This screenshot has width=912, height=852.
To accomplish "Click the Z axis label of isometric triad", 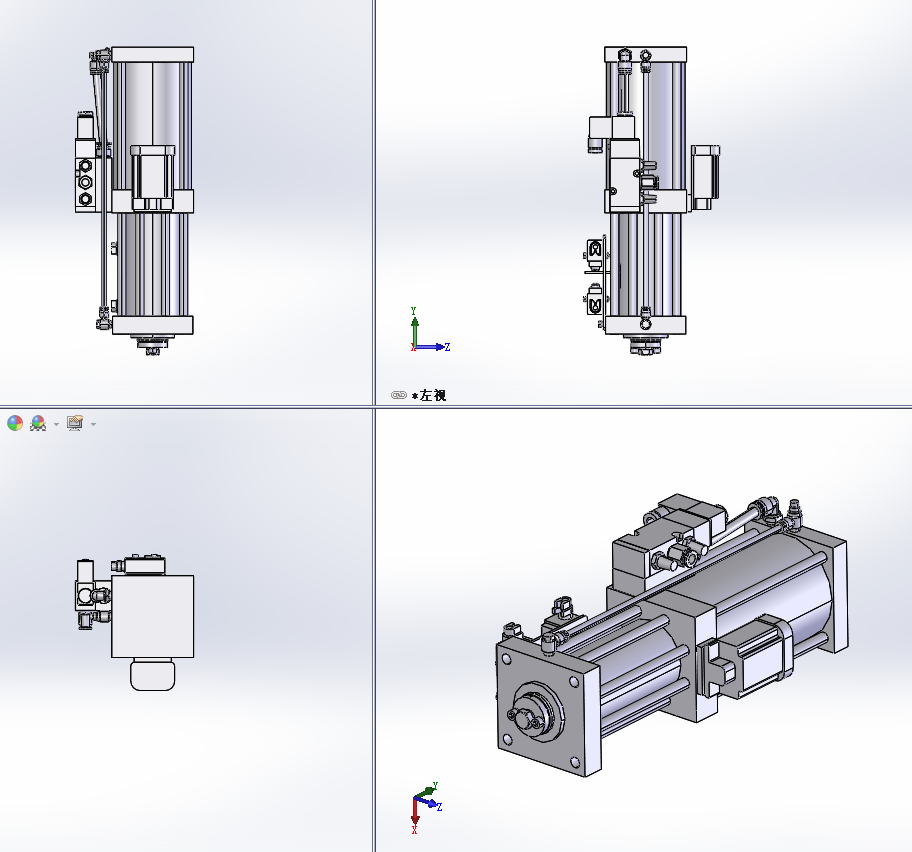I will (x=440, y=807).
